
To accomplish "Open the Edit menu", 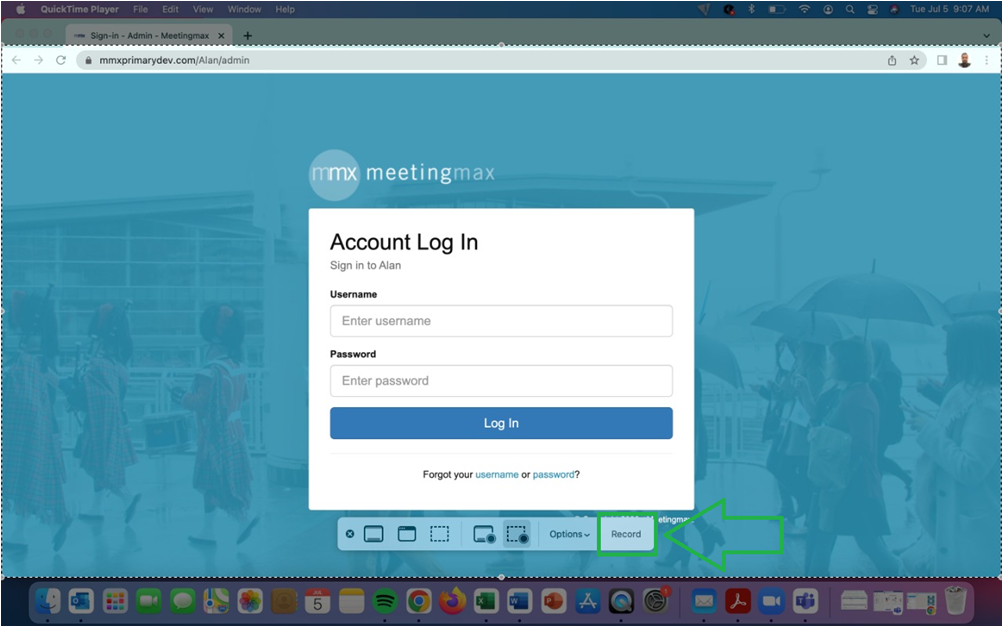I will 170,9.
